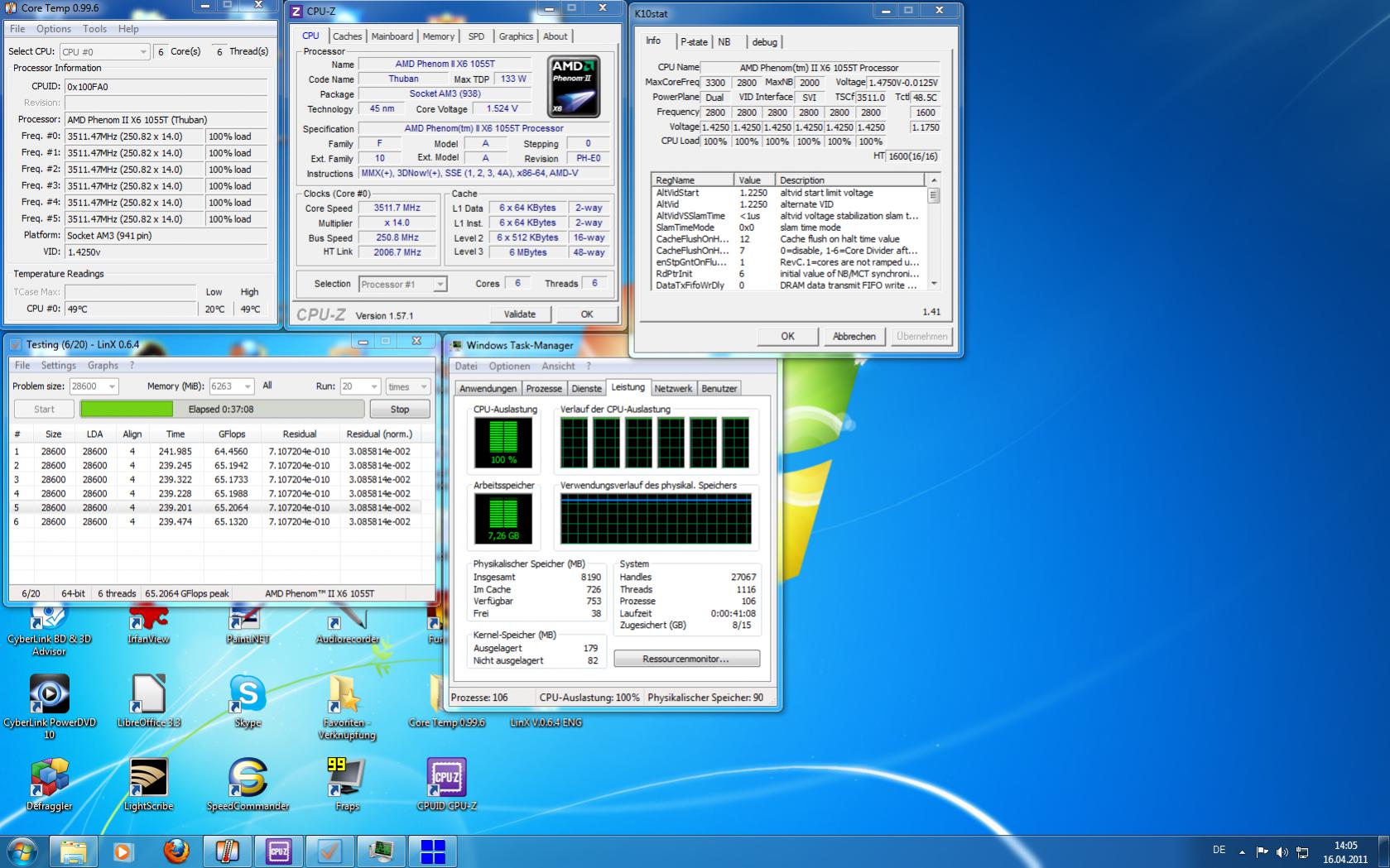Confirm K10stat with the OK button
Screen dimensions: 1390x868
click(787, 337)
